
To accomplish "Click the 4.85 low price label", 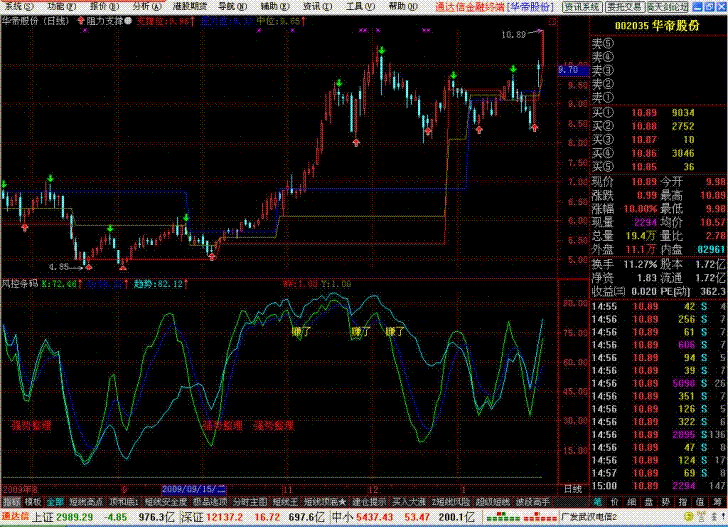I will tap(58, 267).
